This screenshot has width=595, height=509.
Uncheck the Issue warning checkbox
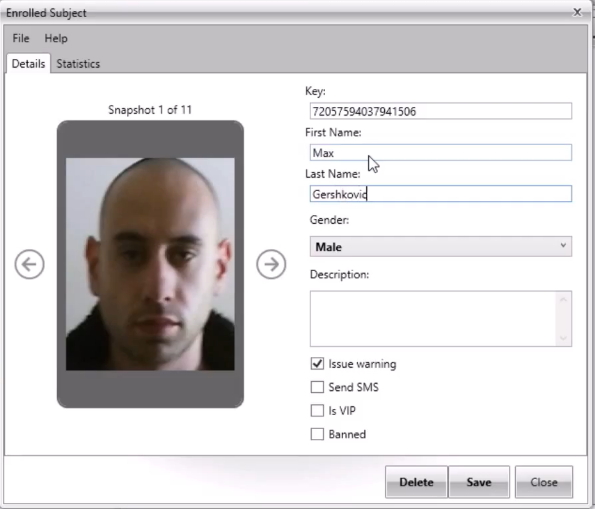pos(317,364)
